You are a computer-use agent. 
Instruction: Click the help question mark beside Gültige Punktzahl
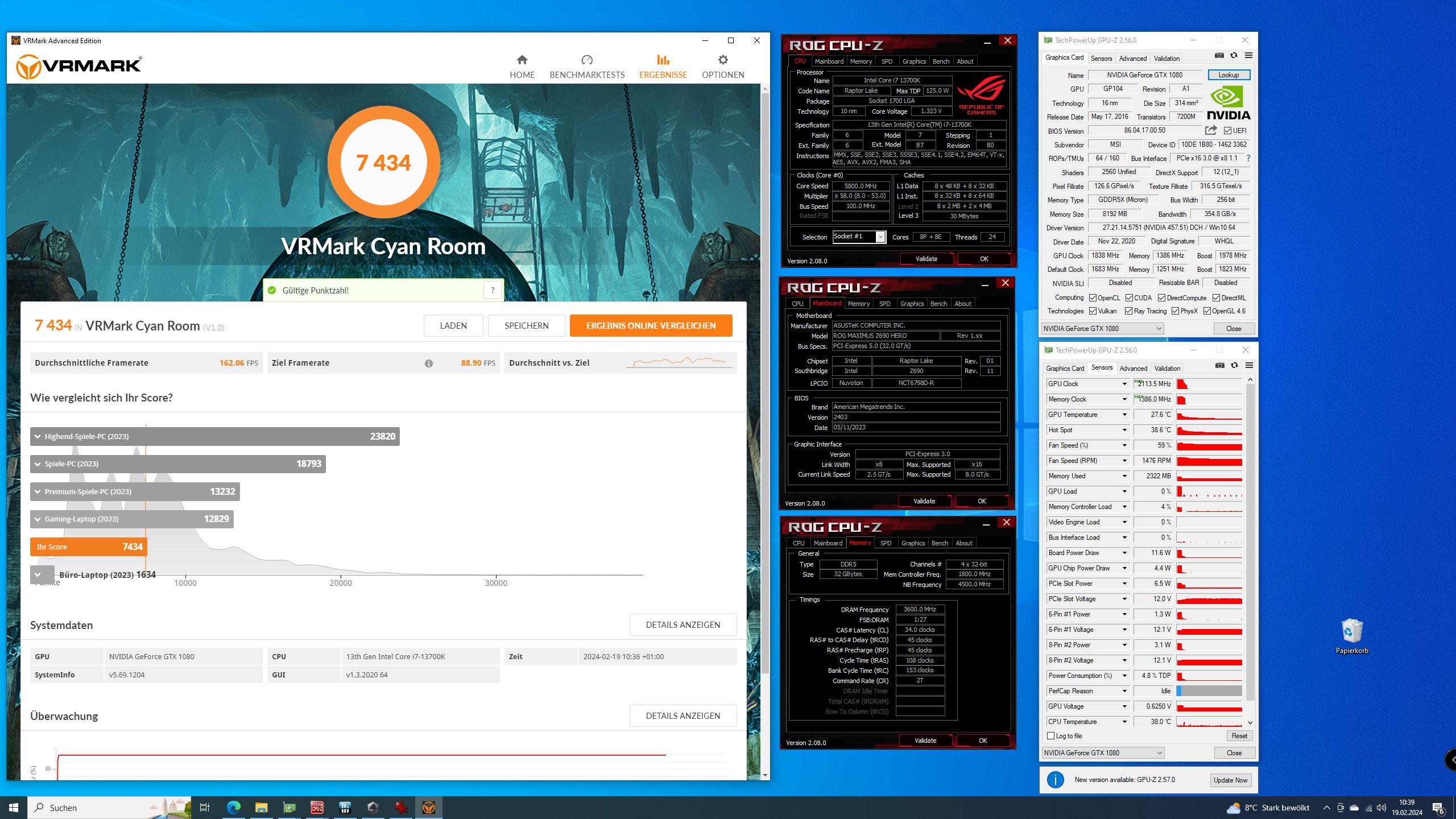[493, 290]
